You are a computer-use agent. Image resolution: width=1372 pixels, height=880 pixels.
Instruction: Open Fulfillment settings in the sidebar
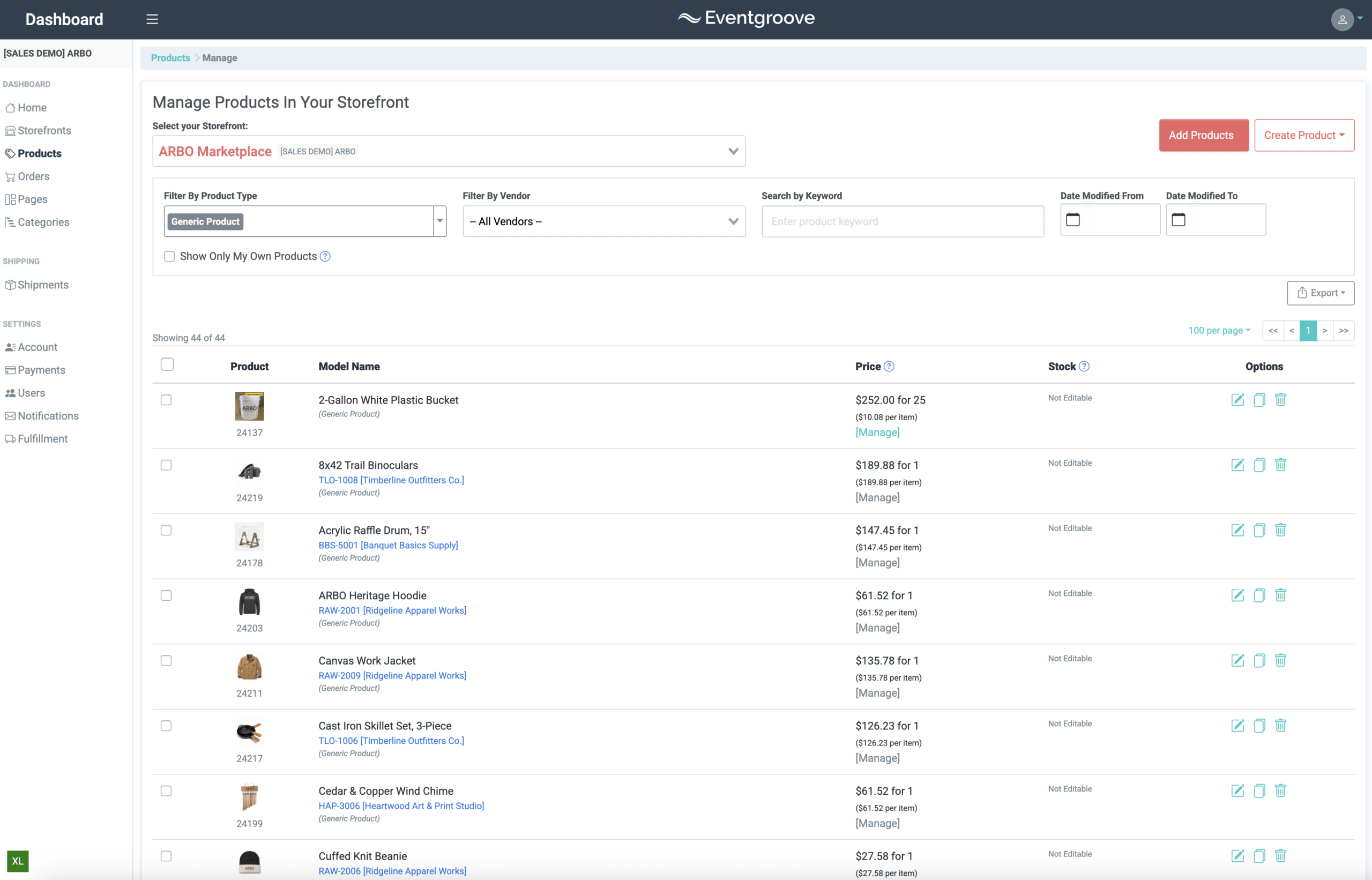(36, 439)
